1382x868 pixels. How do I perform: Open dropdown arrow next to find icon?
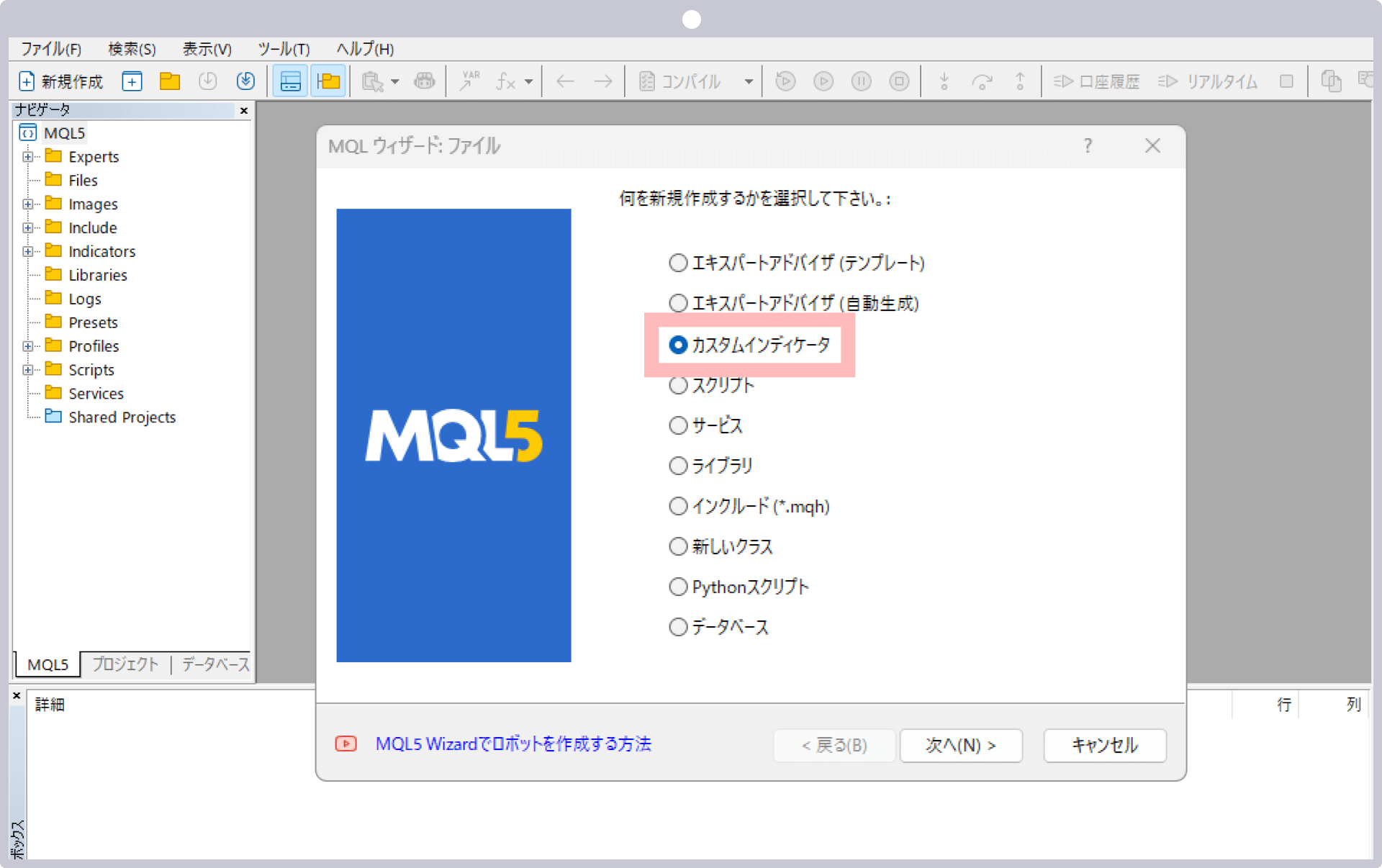tap(394, 82)
